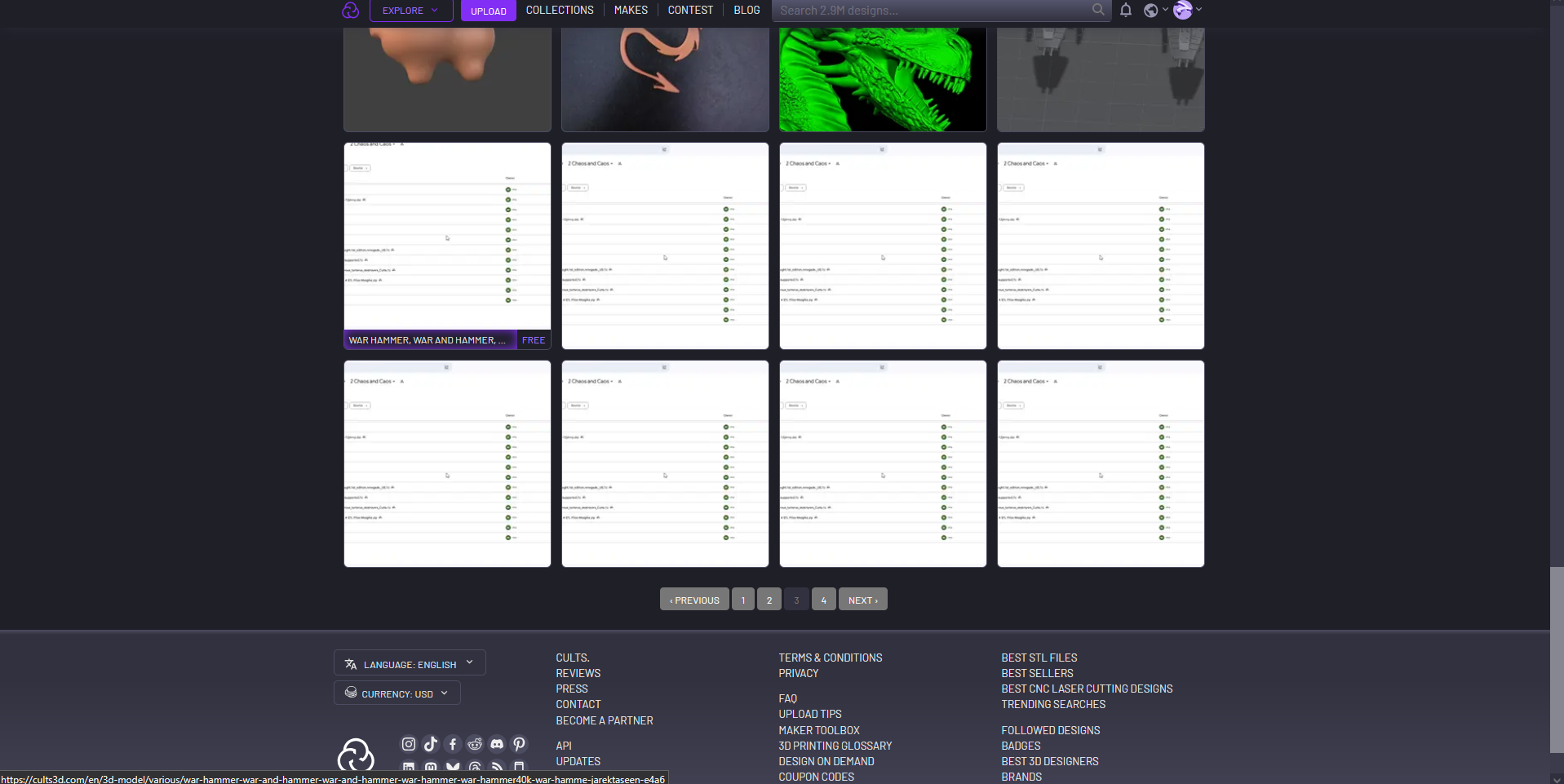Open the Pinterest social link
1564x784 pixels.
(519, 744)
